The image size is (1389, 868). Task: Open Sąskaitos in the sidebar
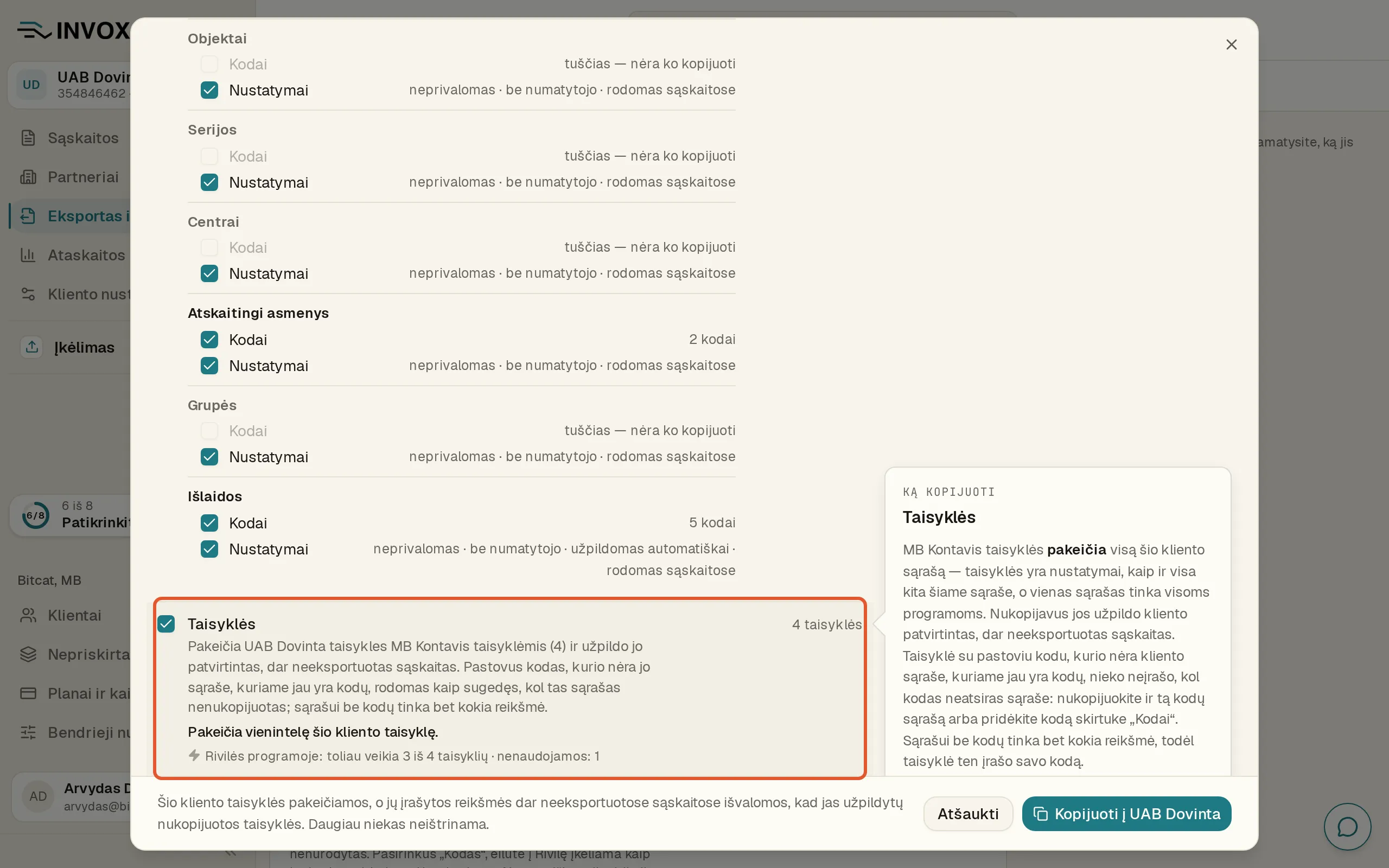[83, 138]
